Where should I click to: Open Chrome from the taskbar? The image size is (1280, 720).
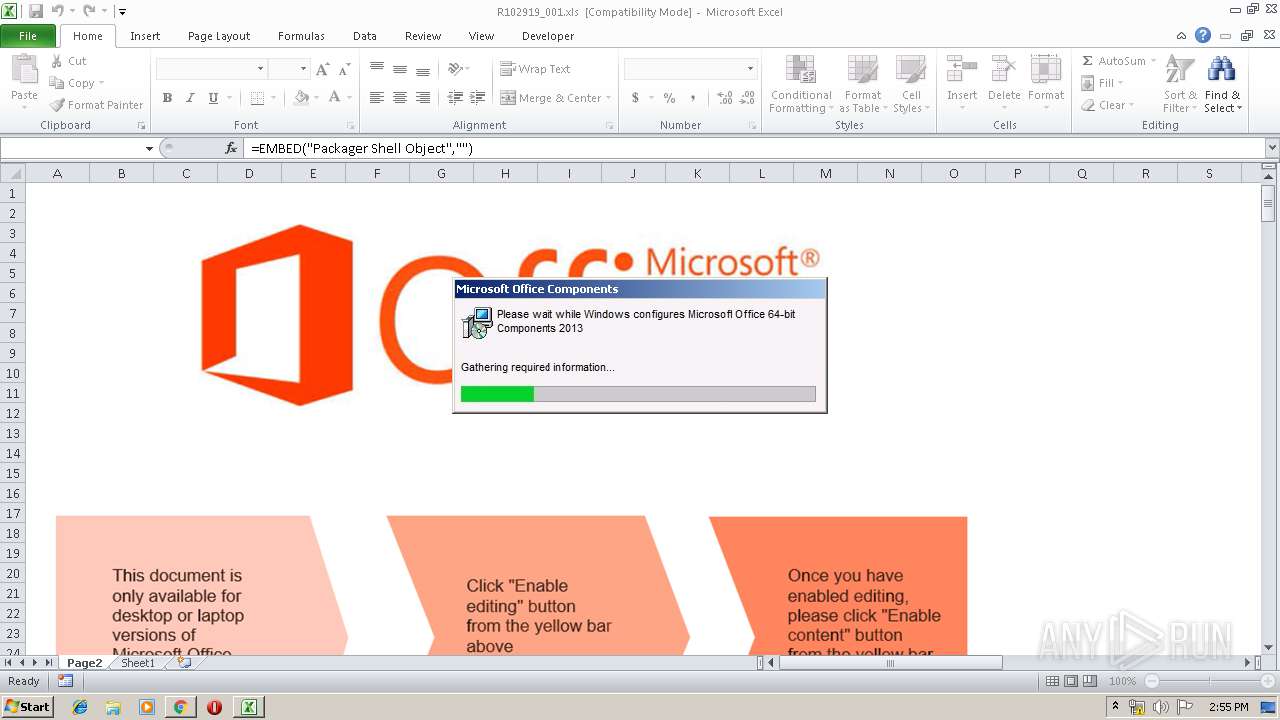[x=180, y=707]
